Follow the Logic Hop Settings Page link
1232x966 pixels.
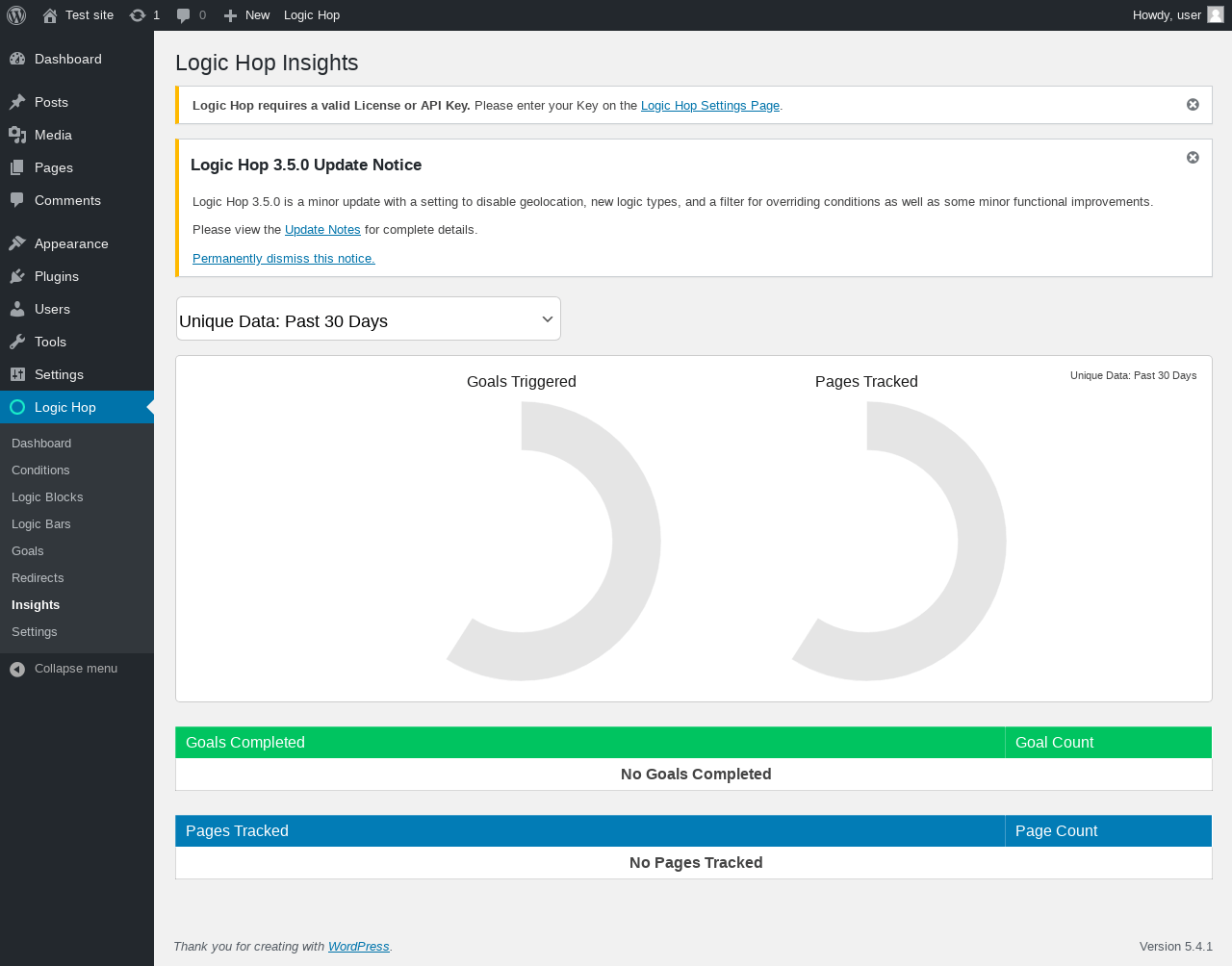click(710, 106)
